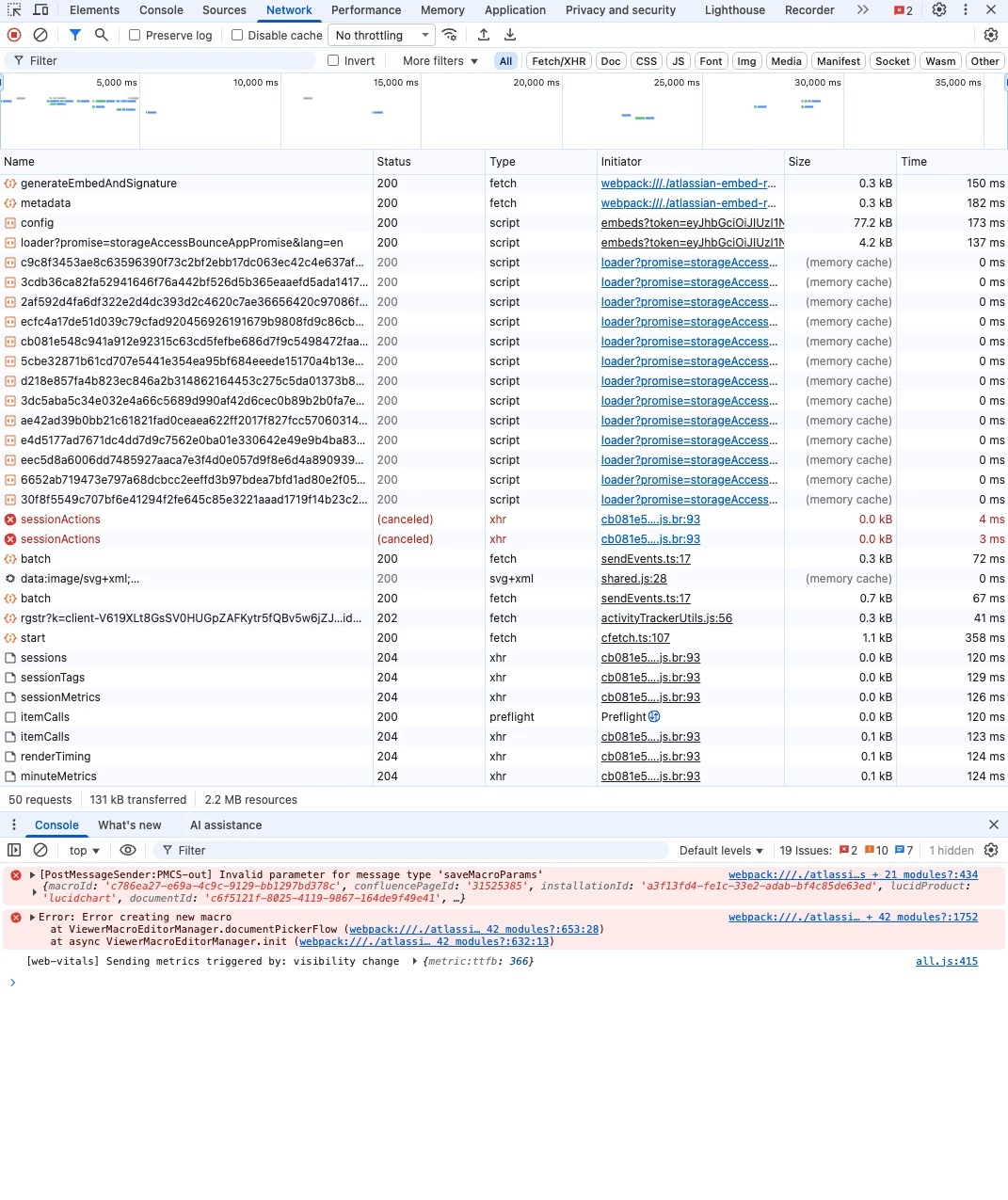Expand the Error creating new macro message
This screenshot has width=1008, height=1200.
[x=33, y=918]
